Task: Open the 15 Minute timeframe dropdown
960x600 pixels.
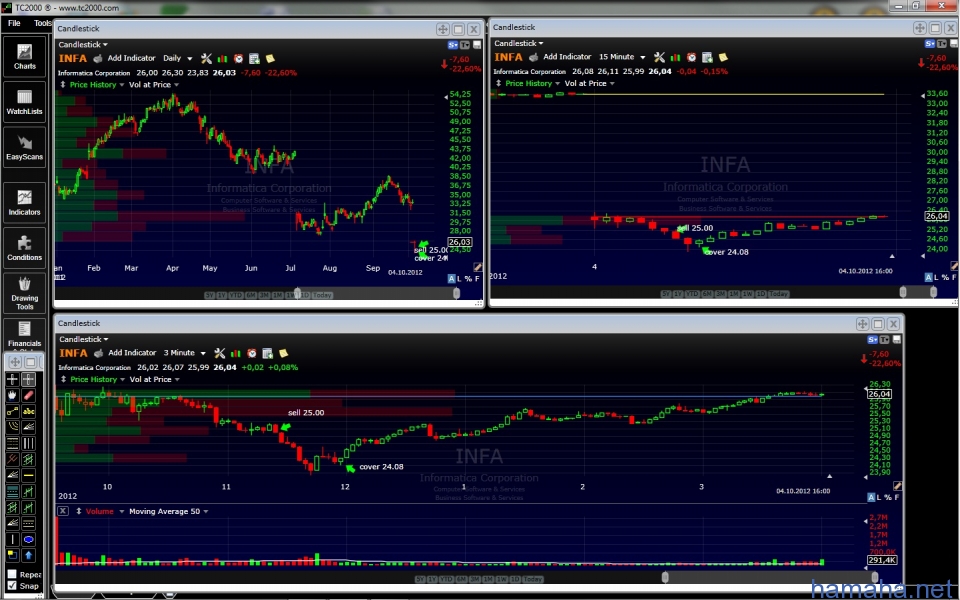Action: pos(622,57)
